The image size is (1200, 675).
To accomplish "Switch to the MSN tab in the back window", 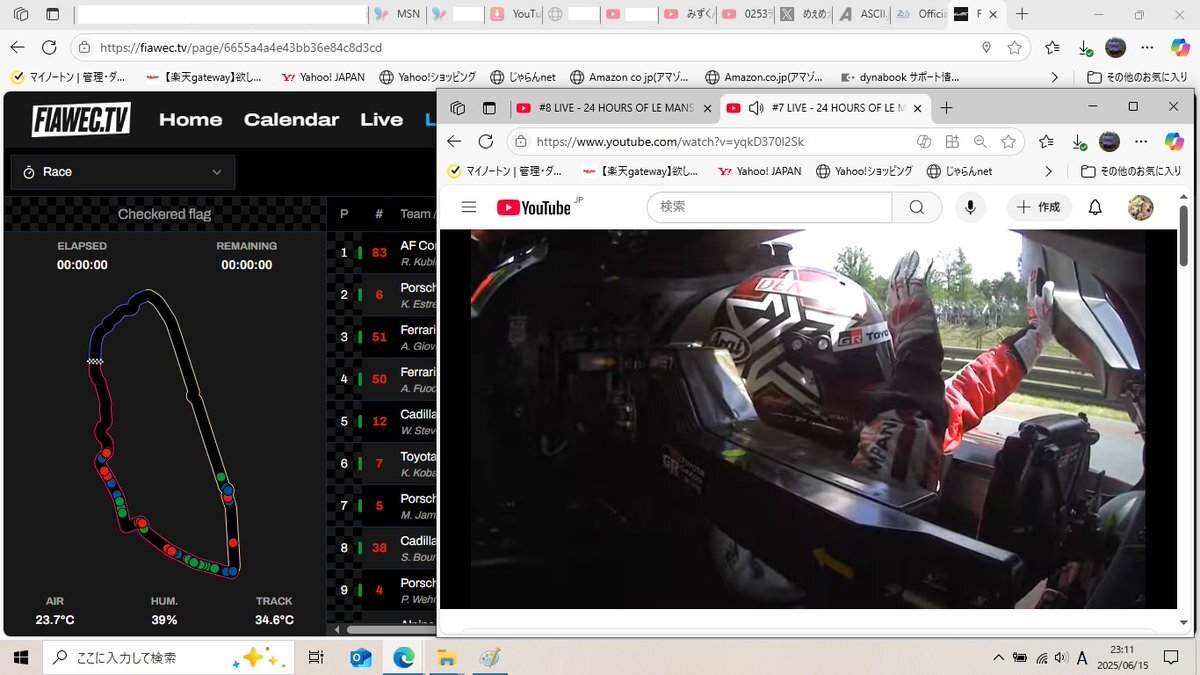I will (x=397, y=15).
